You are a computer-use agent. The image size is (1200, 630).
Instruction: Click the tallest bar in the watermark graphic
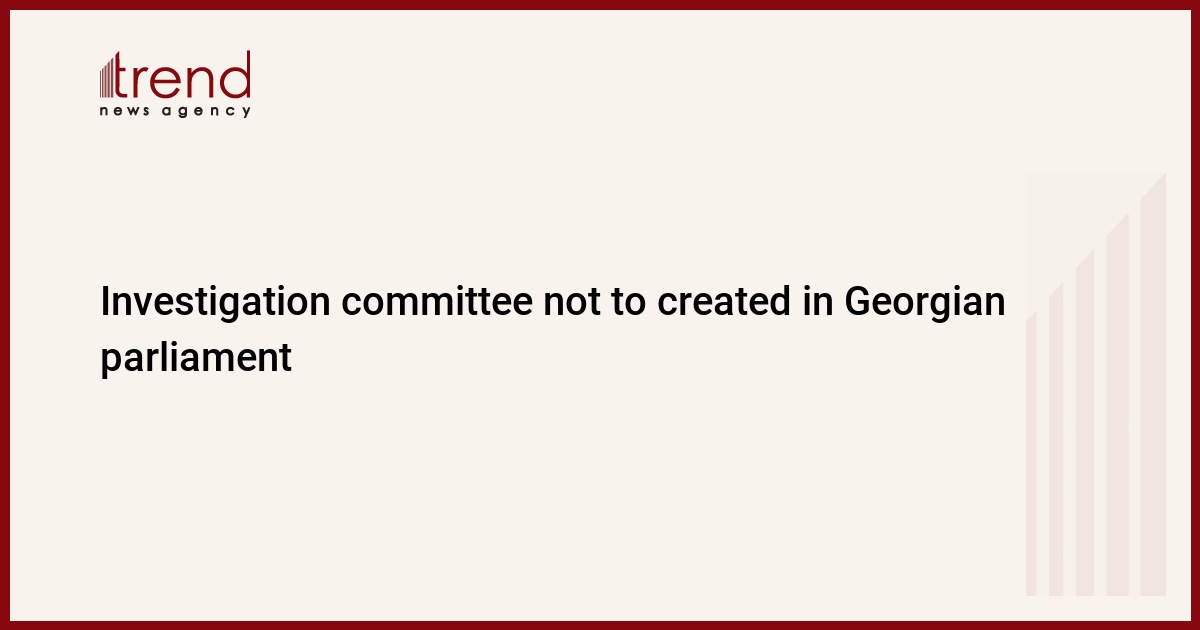[x=1153, y=385]
